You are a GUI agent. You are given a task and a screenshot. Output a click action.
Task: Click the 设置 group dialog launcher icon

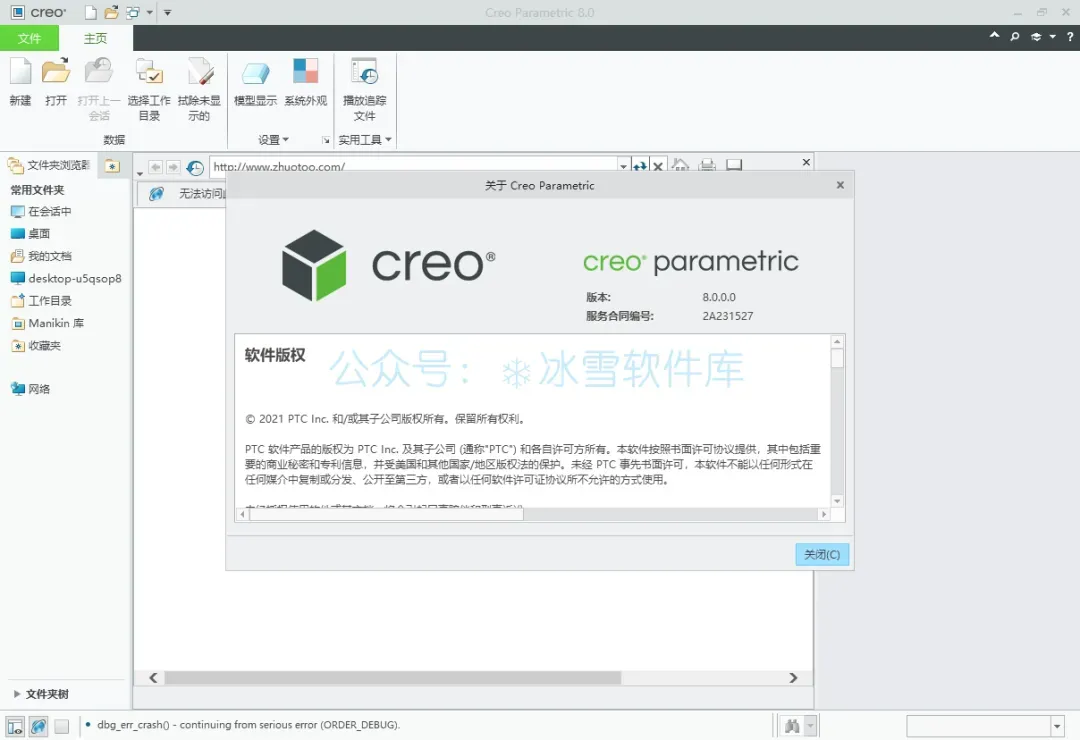pos(326,141)
